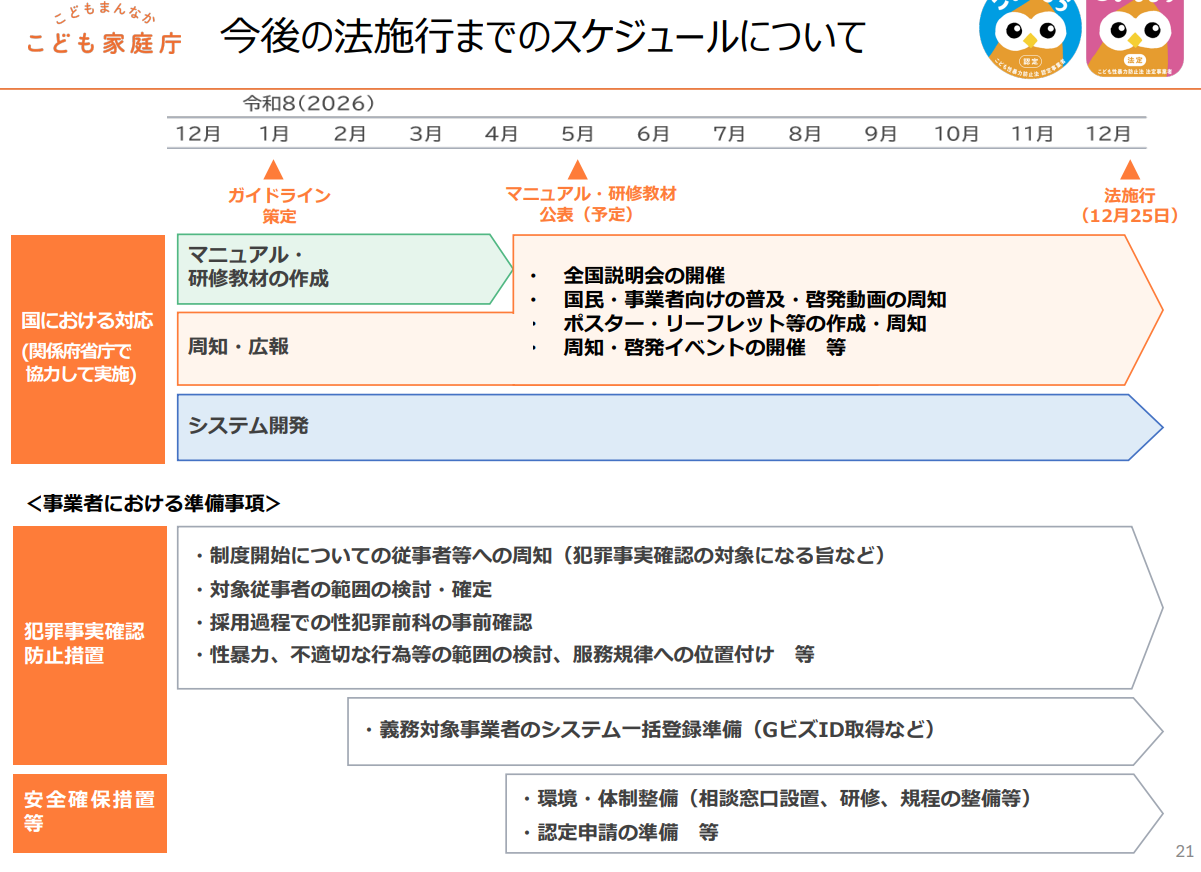The height and width of the screenshot is (872, 1201).
Task: Select the 6月 month label
Action: click(653, 133)
